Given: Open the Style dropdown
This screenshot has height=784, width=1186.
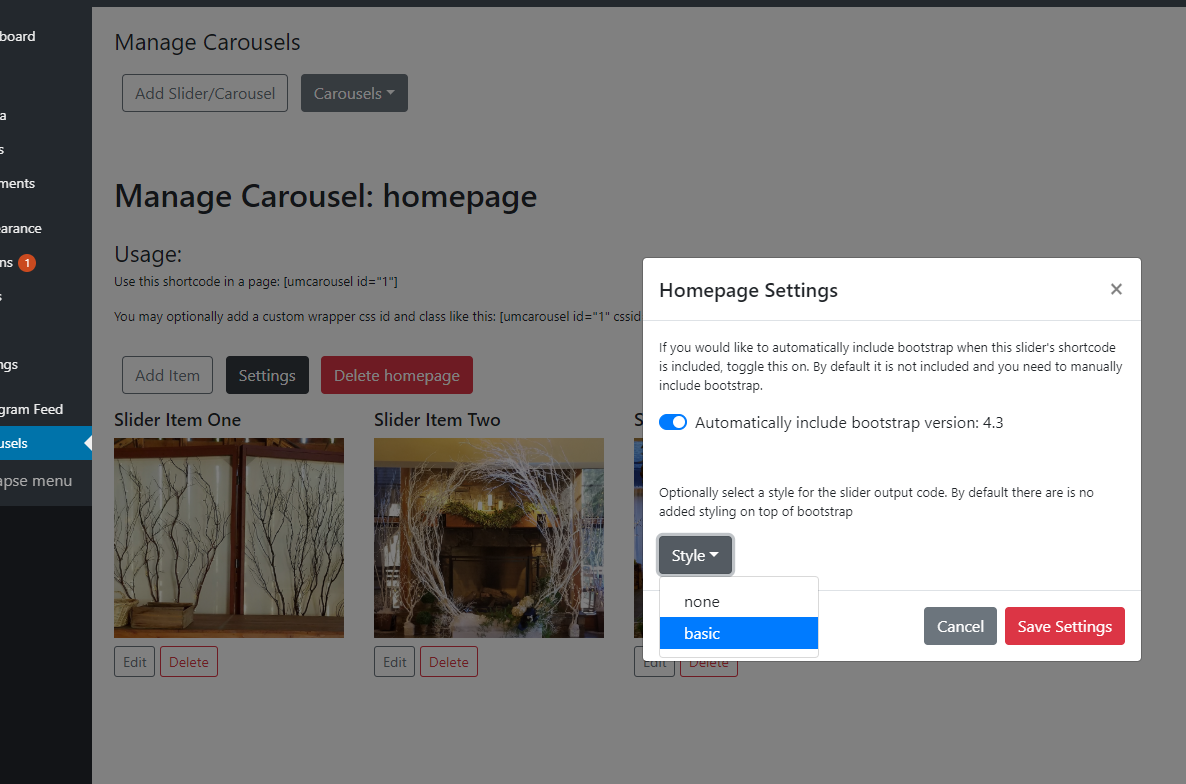Looking at the screenshot, I should click(695, 555).
